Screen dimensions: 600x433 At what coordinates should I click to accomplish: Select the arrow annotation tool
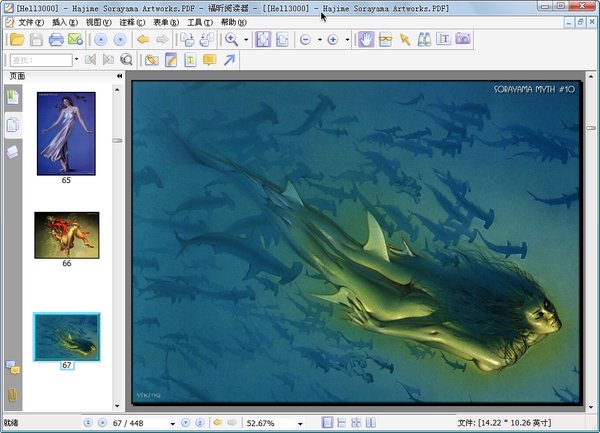[x=229, y=60]
